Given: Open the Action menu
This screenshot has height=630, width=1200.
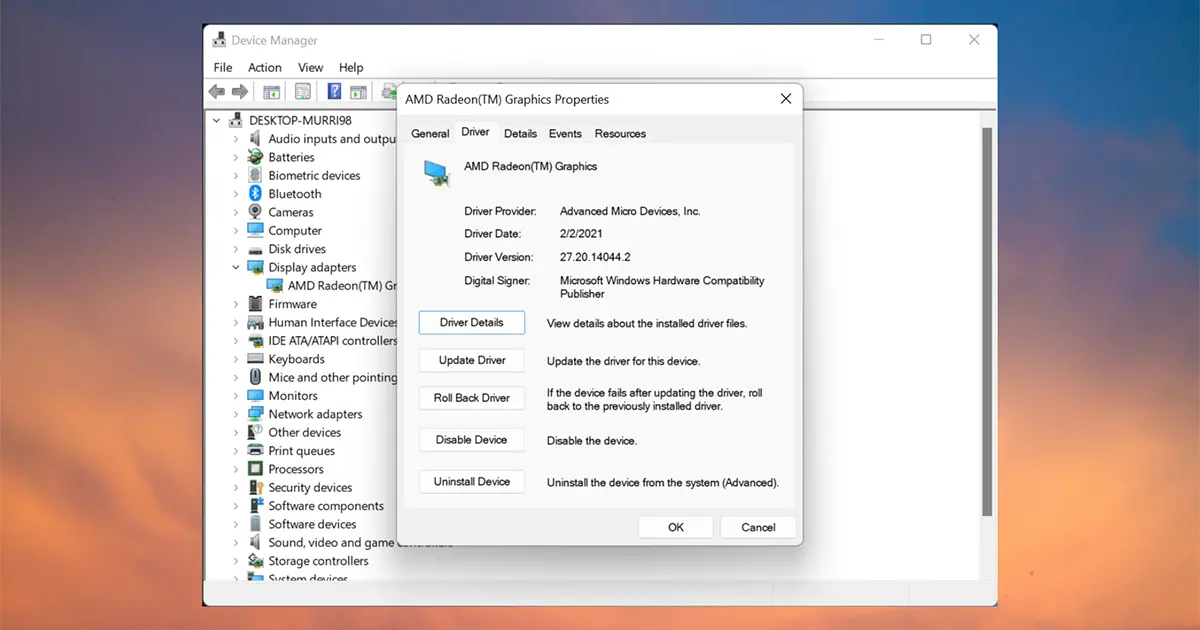Looking at the screenshot, I should pyautogui.click(x=265, y=67).
